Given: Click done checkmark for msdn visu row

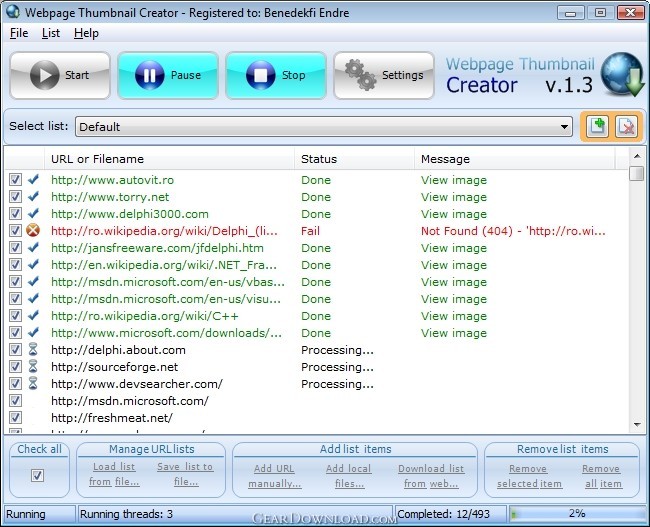Looking at the screenshot, I should pos(33,299).
